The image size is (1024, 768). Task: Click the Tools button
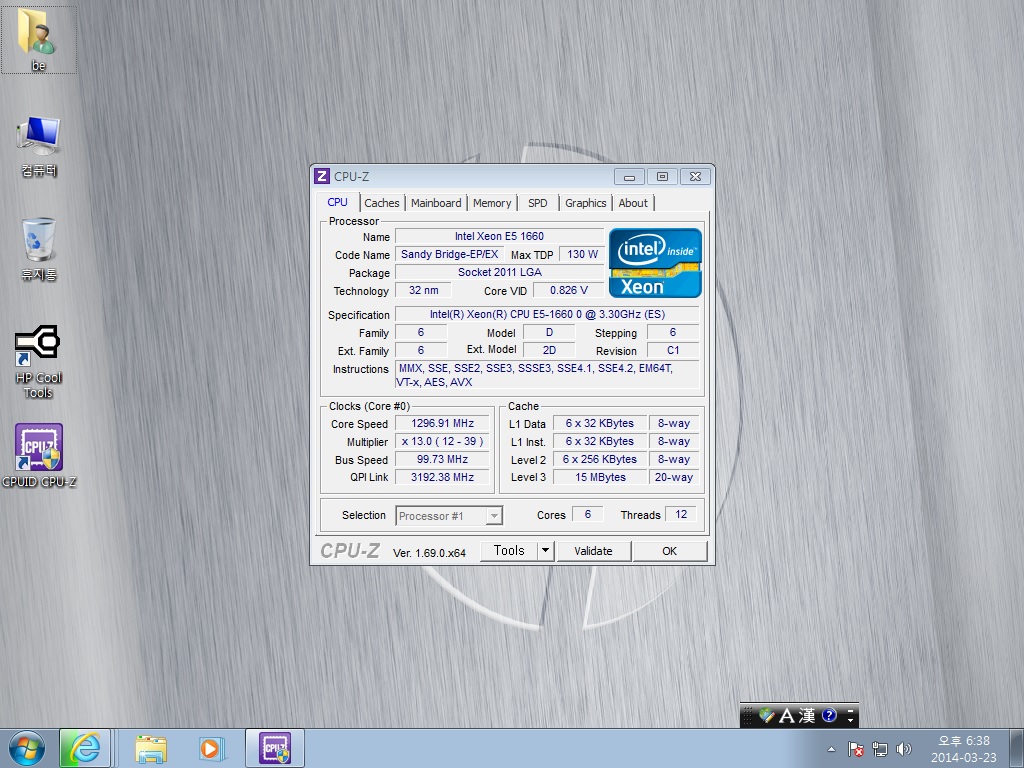point(509,551)
